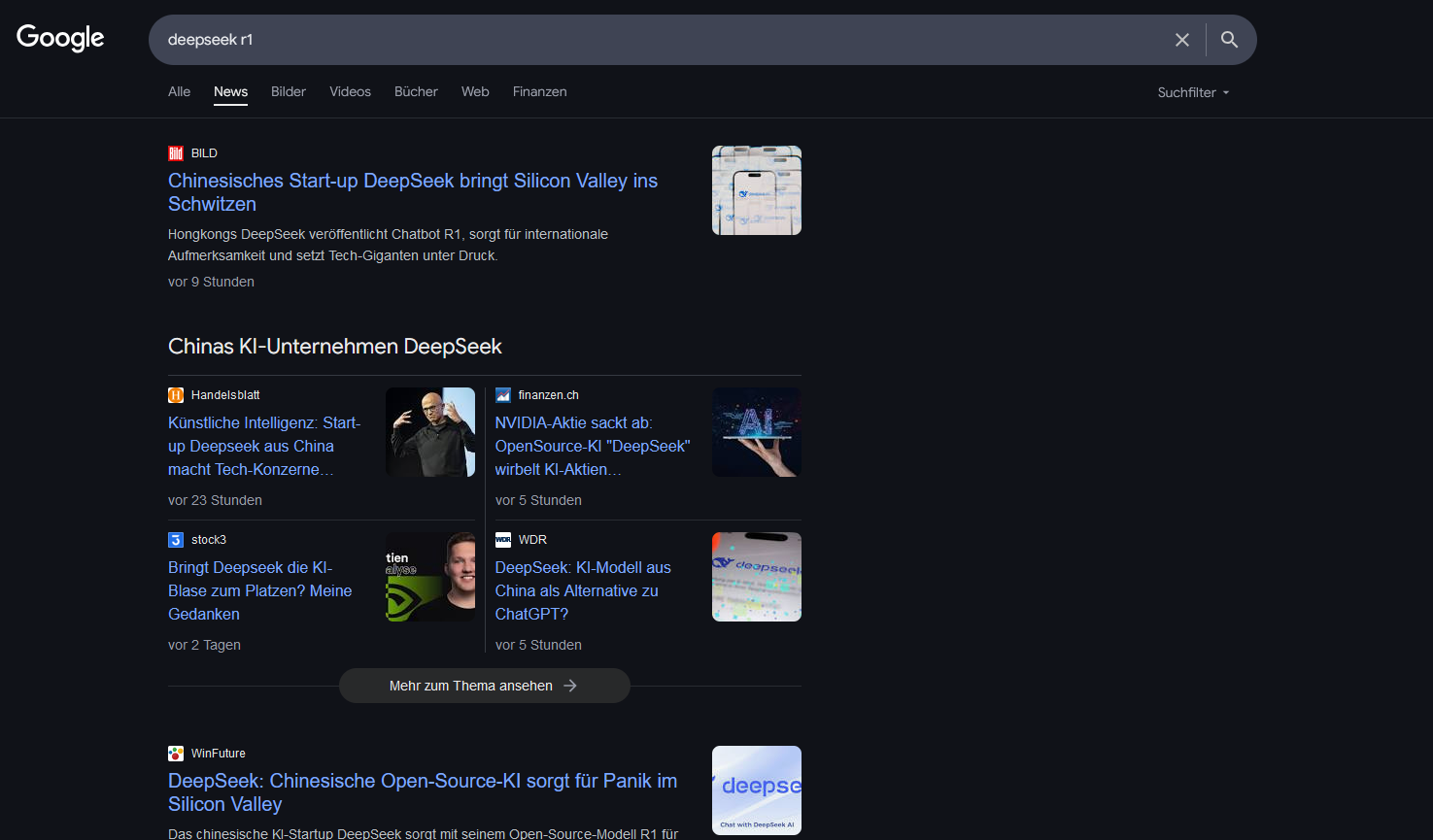The image size is (1433, 840).
Task: Switch to the Bilder tab
Action: 289,91
